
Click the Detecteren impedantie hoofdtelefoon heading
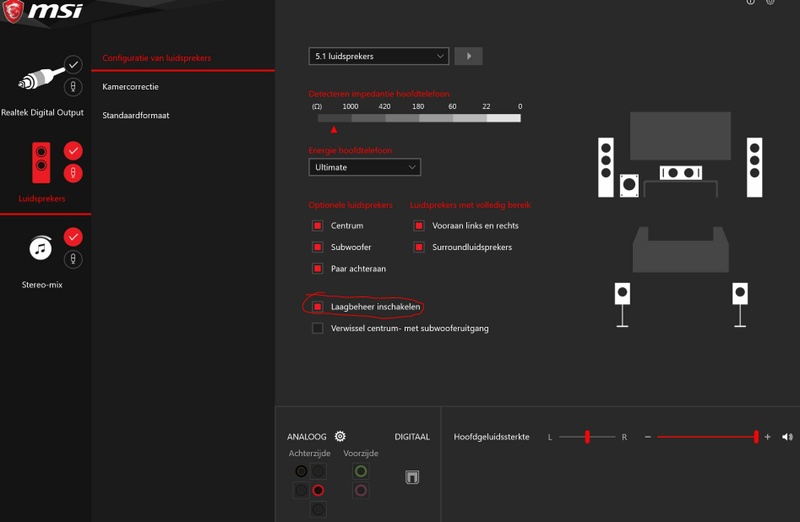click(379, 94)
